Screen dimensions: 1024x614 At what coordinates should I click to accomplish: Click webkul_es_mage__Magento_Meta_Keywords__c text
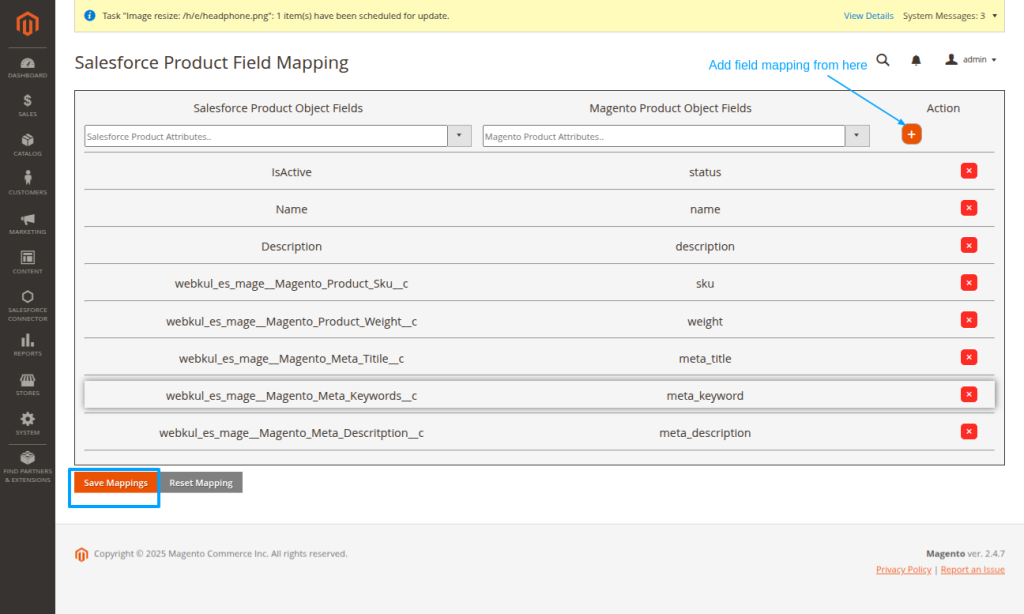[x=291, y=396]
